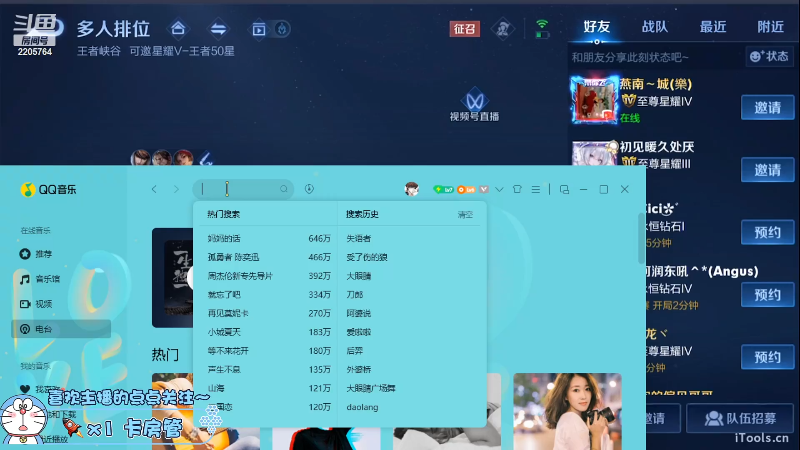
Task: Open listen-to-identify song icon
Action: (x=309, y=189)
